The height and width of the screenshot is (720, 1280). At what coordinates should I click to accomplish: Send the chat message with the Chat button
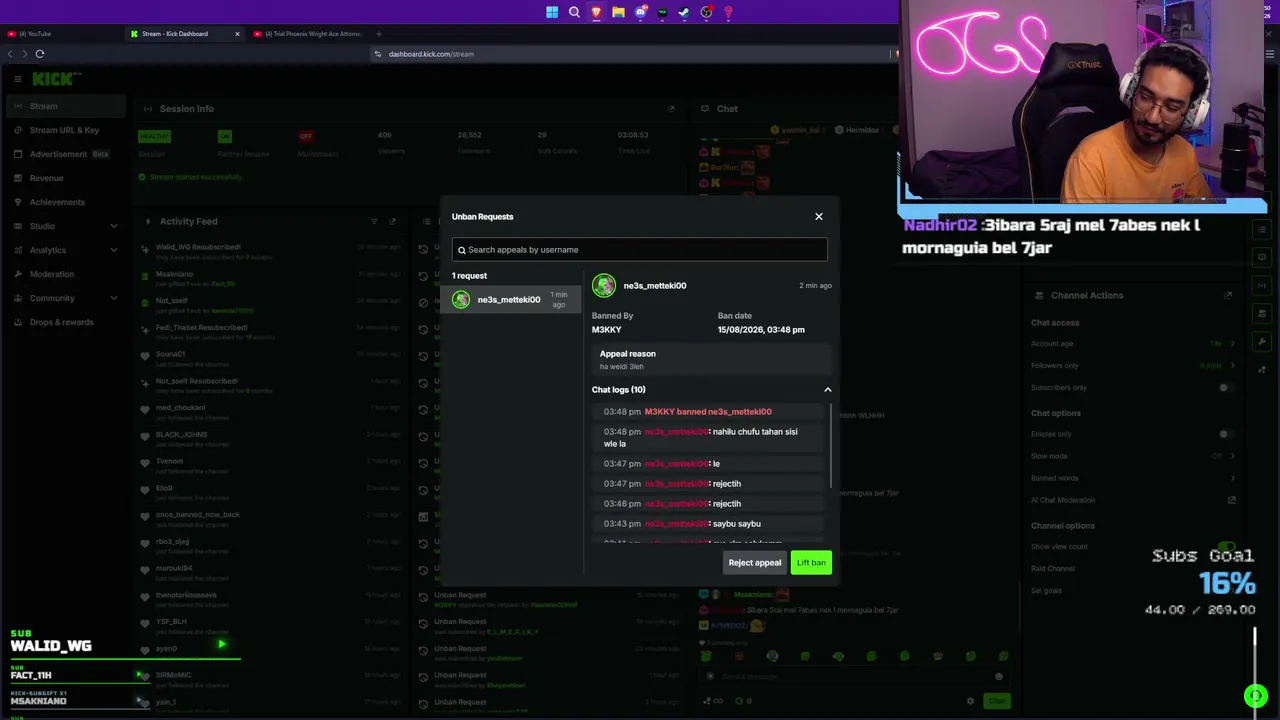[997, 701]
